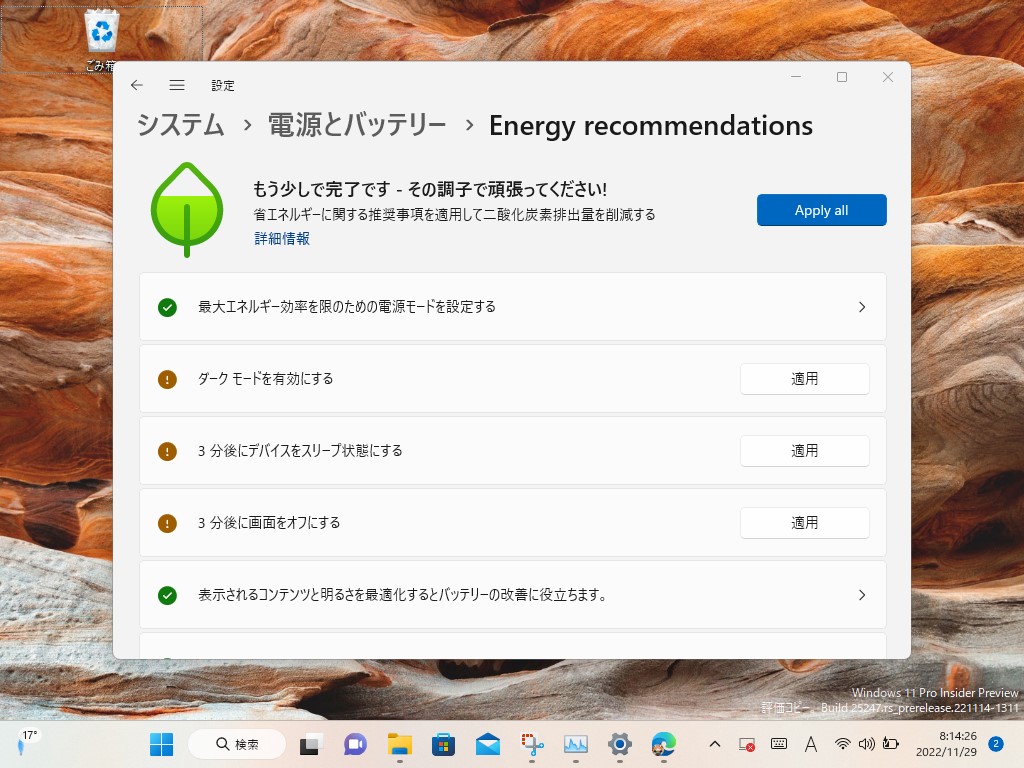Click the Apply all button
Screen dimensions: 1024x768
(821, 210)
